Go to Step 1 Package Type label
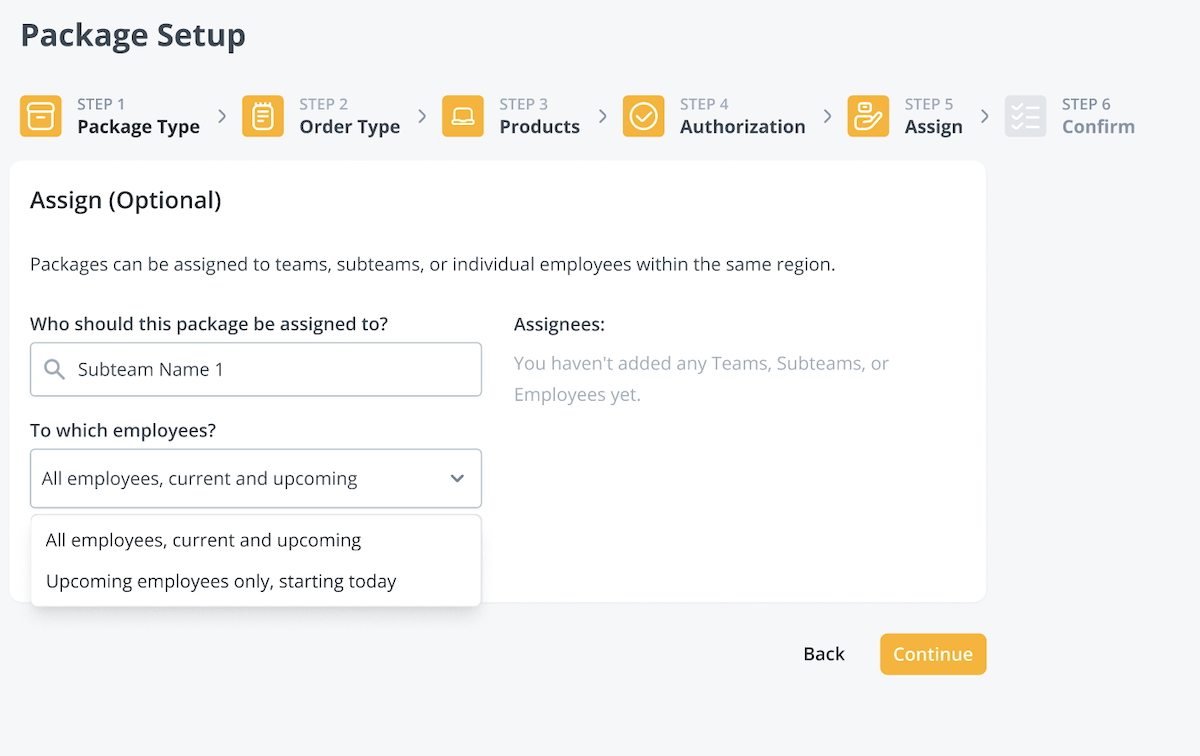 click(x=138, y=127)
